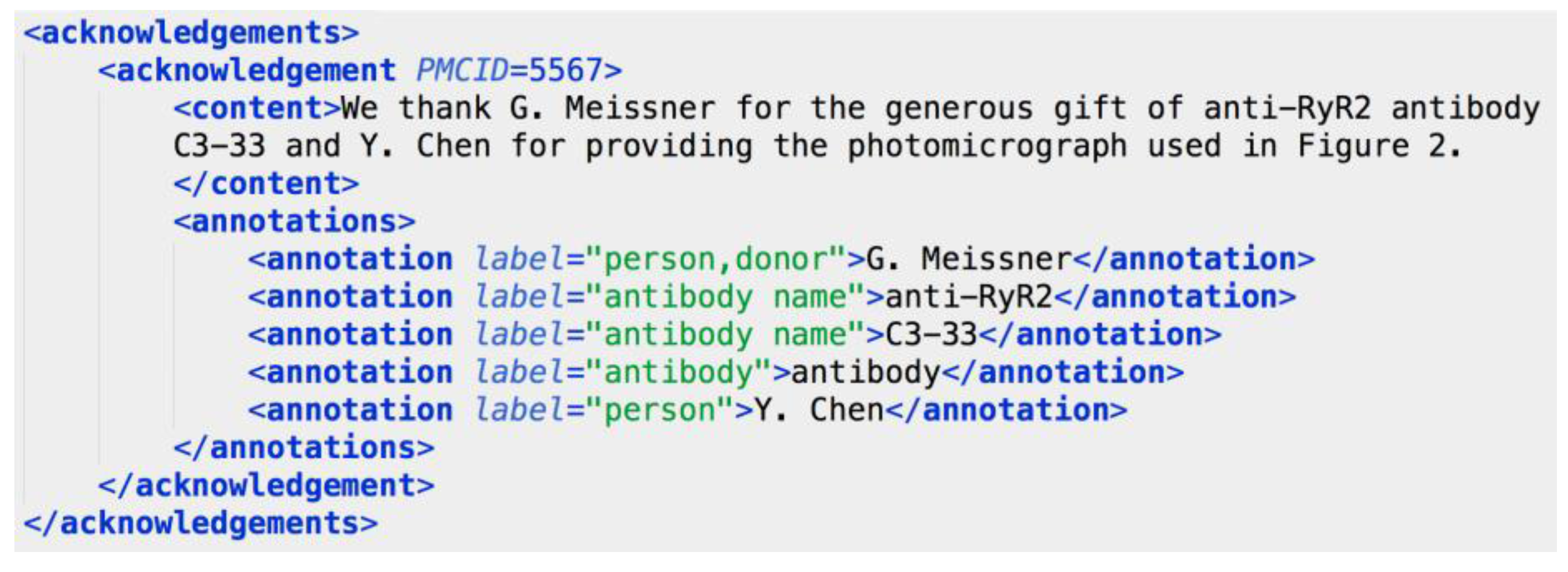
Task: Click the anti-RyR2 annotation text
Action: coord(968,297)
